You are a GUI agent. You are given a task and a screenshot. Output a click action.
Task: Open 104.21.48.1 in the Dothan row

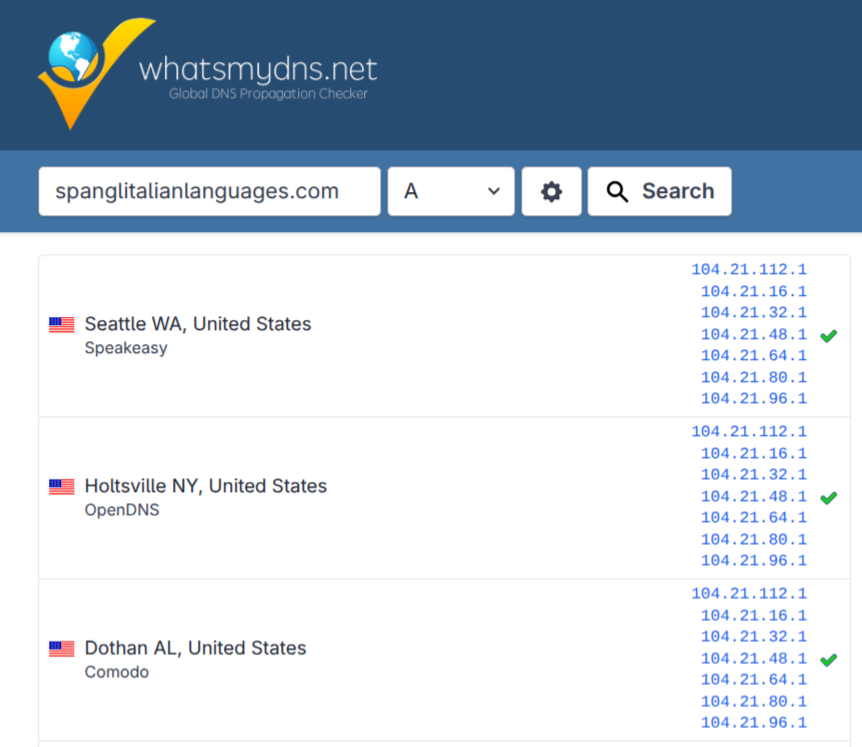pos(754,659)
